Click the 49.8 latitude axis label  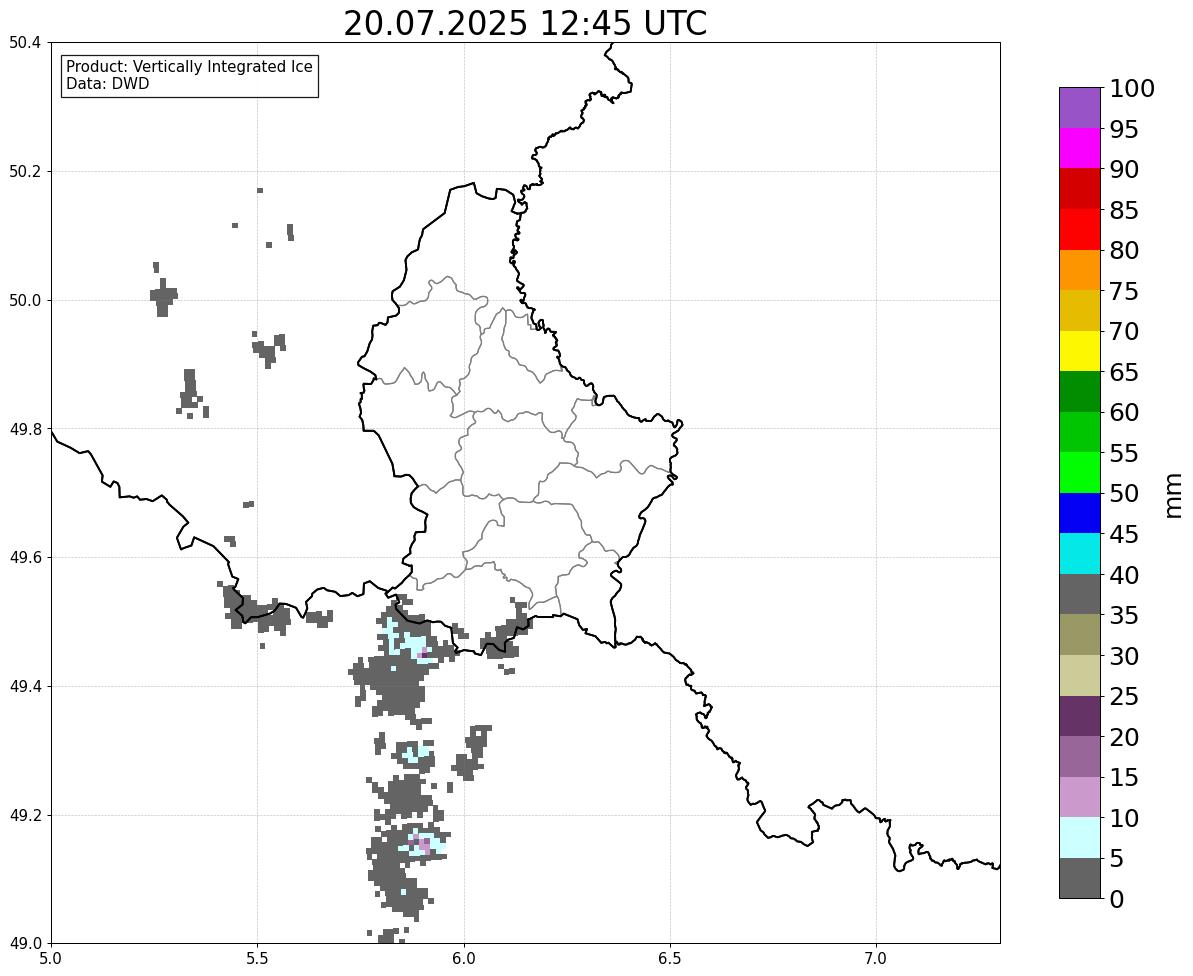(24, 429)
